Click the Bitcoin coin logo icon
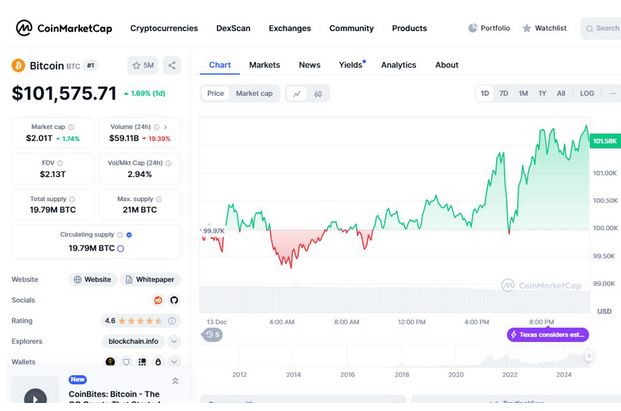The height and width of the screenshot is (411, 621). tap(18, 65)
